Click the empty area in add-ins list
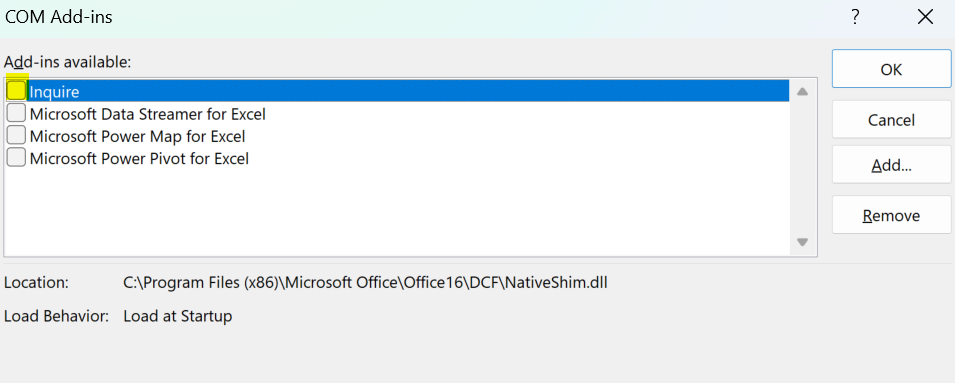This screenshot has width=955, height=383. coord(397,212)
